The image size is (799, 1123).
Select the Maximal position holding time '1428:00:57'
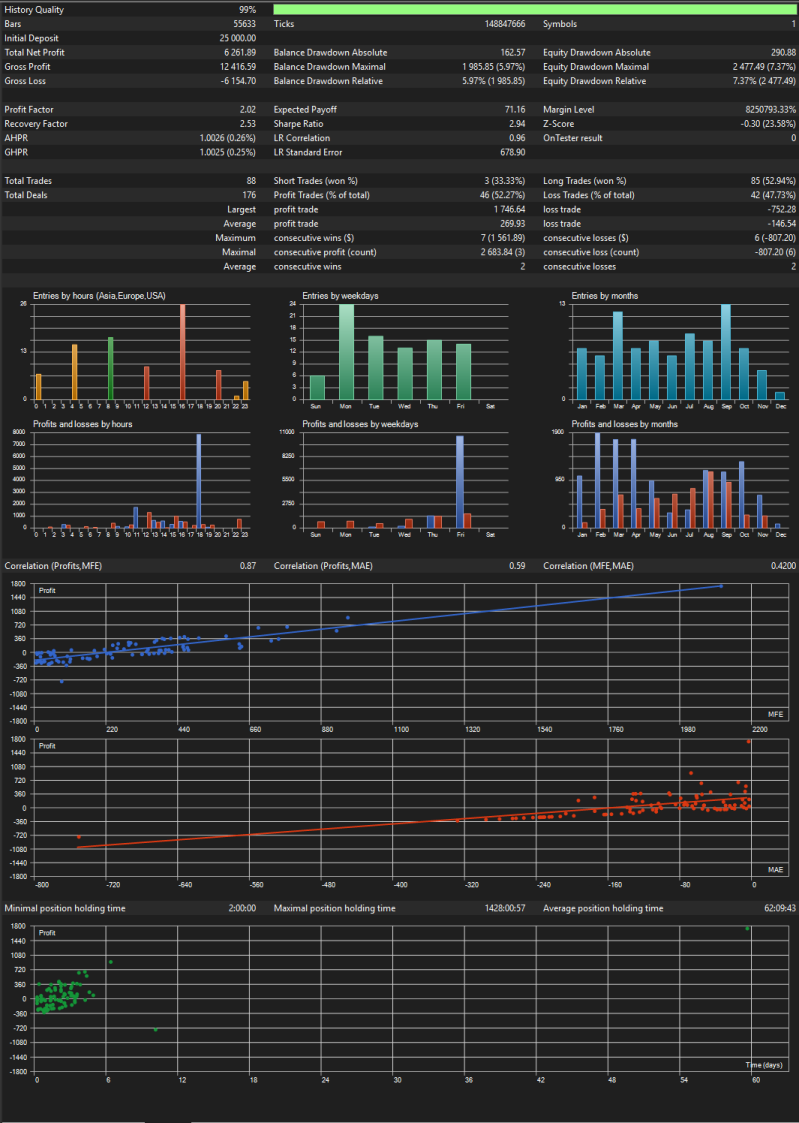coord(505,908)
